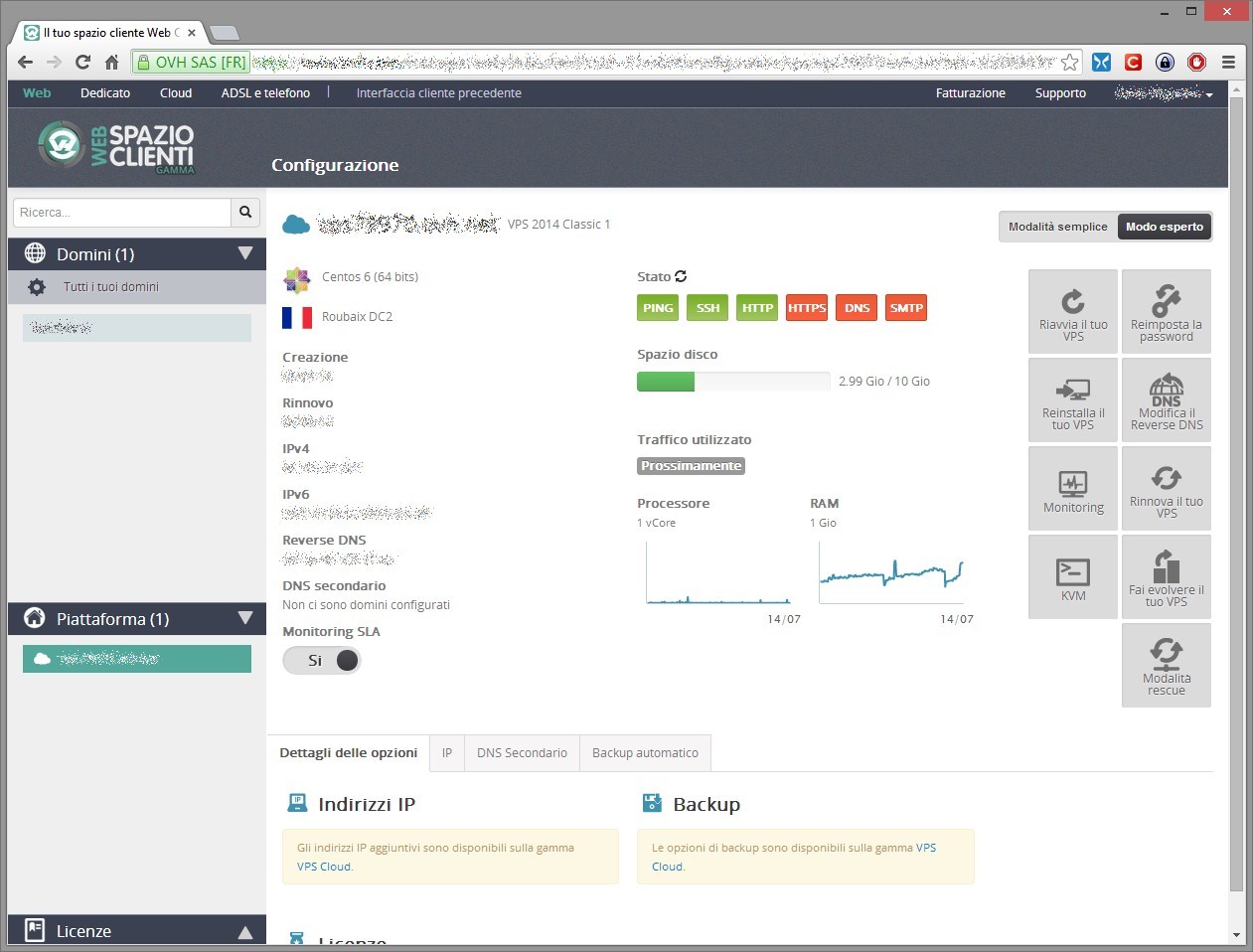Screen dimensions: 1253x952
Task: Click the Centos 6 OS icon
Action: point(297,279)
